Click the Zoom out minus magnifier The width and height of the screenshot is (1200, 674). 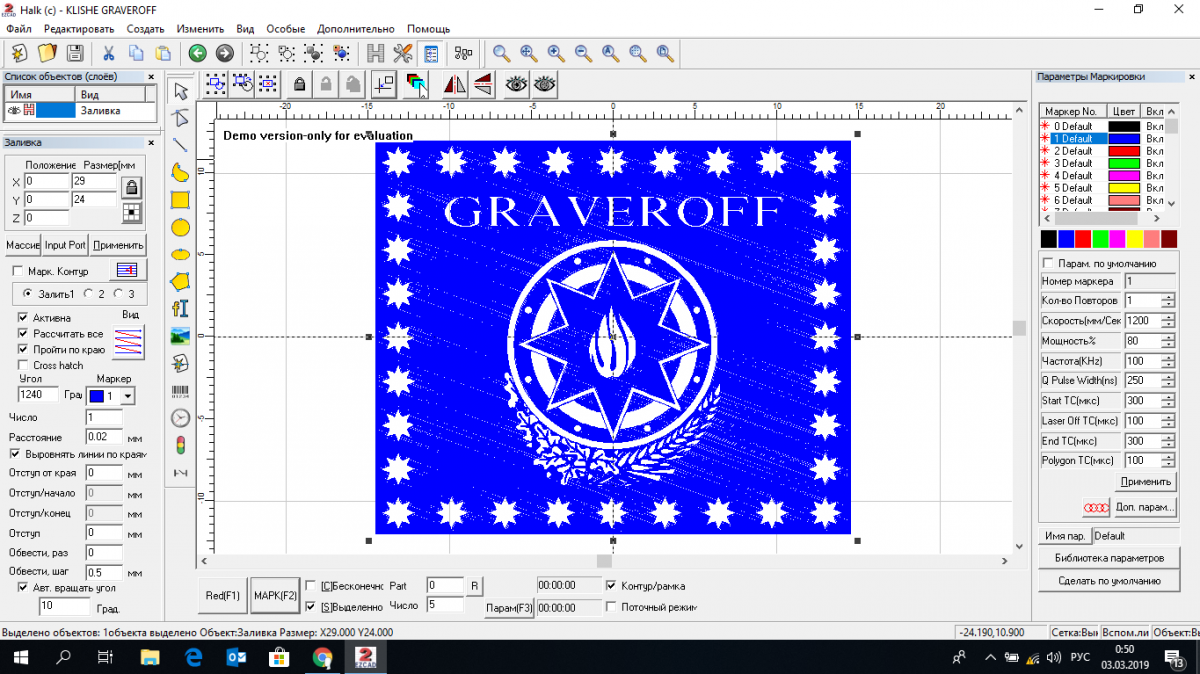click(583, 53)
